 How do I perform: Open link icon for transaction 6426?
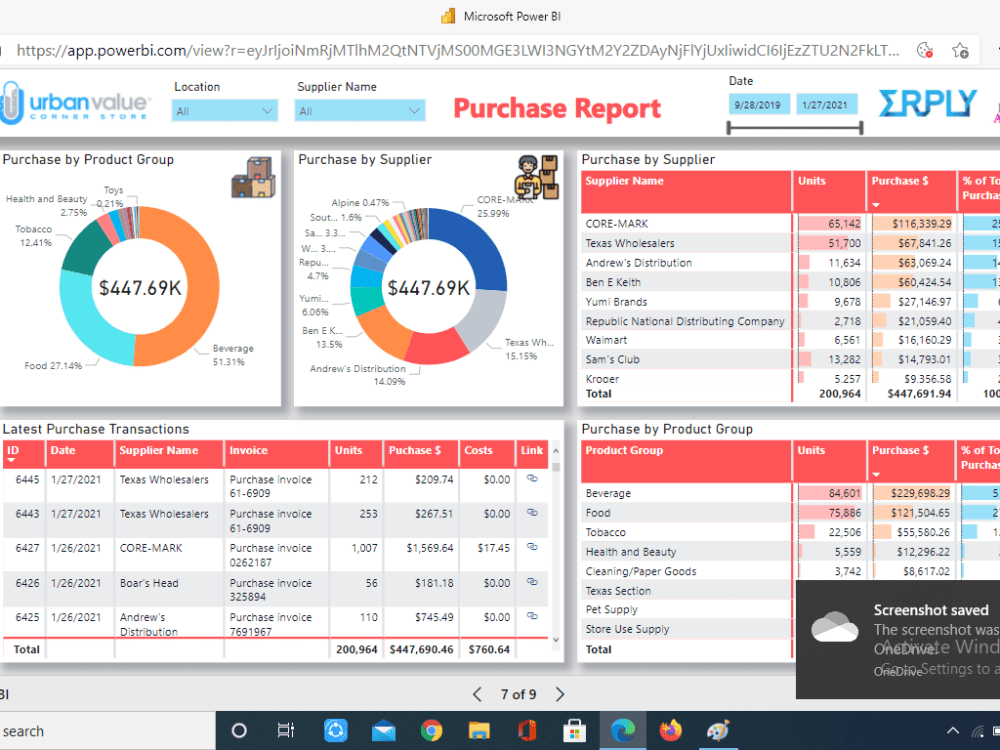pyautogui.click(x=532, y=582)
